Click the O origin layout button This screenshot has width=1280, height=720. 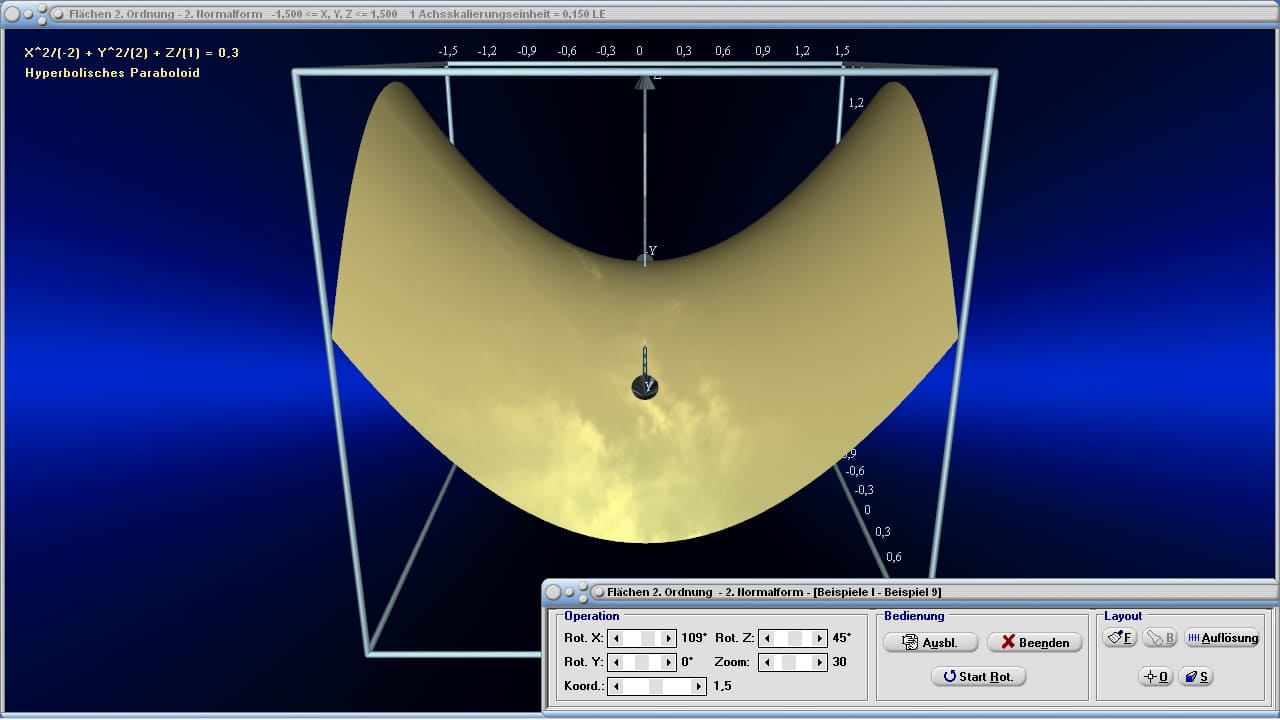[x=1155, y=677]
